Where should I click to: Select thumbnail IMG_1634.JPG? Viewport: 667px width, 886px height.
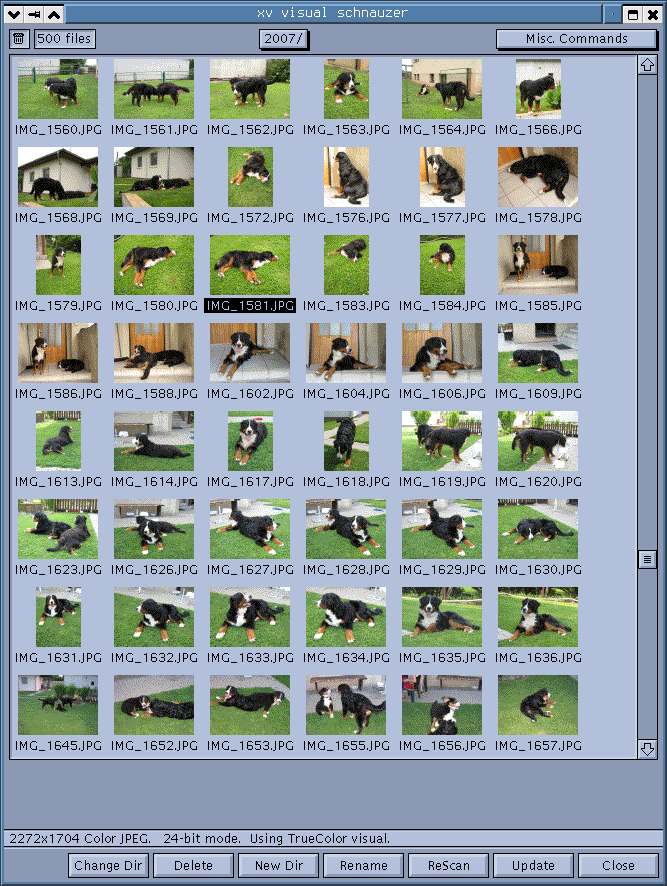click(346, 617)
